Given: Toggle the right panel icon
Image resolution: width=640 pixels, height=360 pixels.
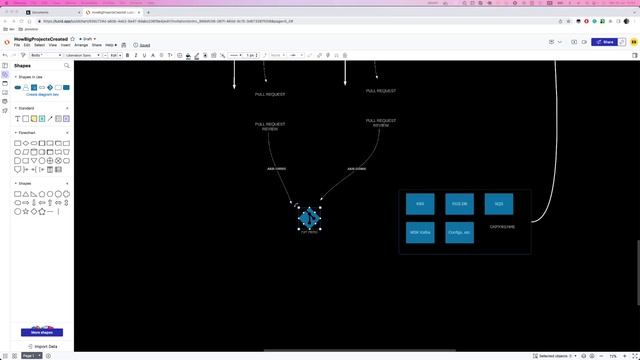Looking at the screenshot, I should [x=635, y=55].
